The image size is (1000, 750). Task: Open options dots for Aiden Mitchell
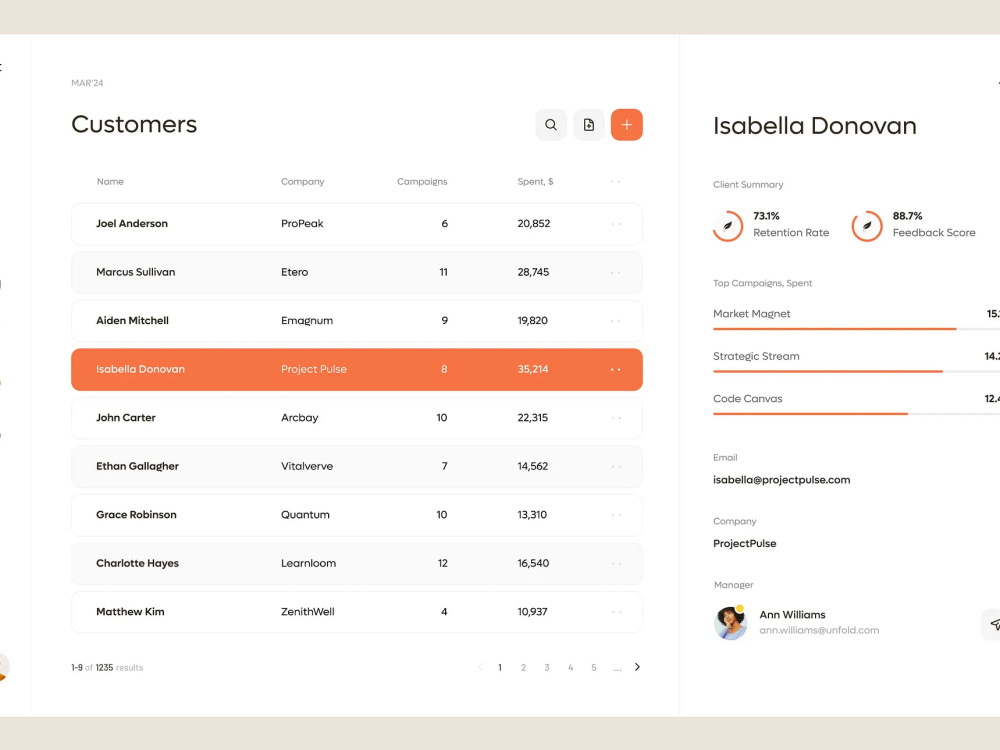[615, 321]
